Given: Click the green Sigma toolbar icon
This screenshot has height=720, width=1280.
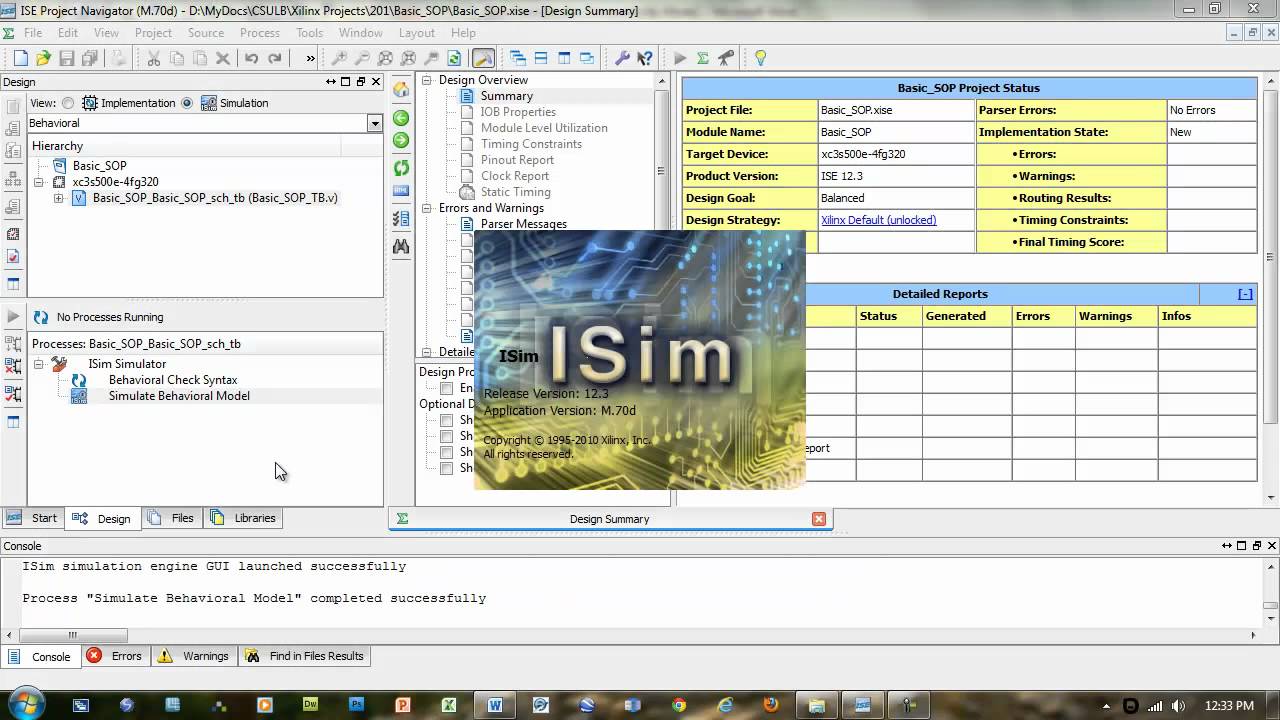Looking at the screenshot, I should coord(703,58).
